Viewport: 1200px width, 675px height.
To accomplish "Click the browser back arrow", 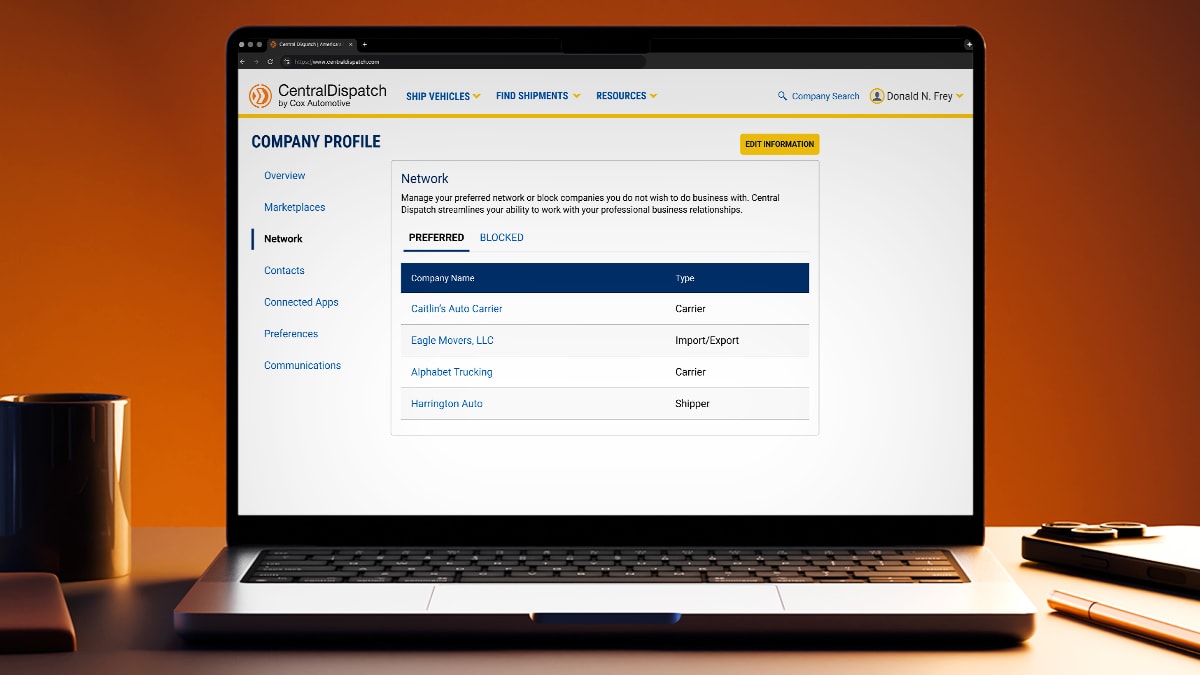I will click(243, 62).
